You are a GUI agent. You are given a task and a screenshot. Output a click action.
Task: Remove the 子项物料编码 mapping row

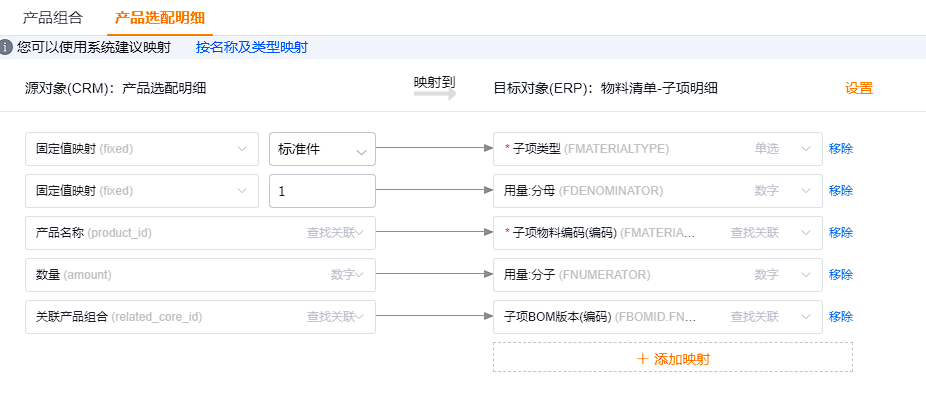point(841,233)
